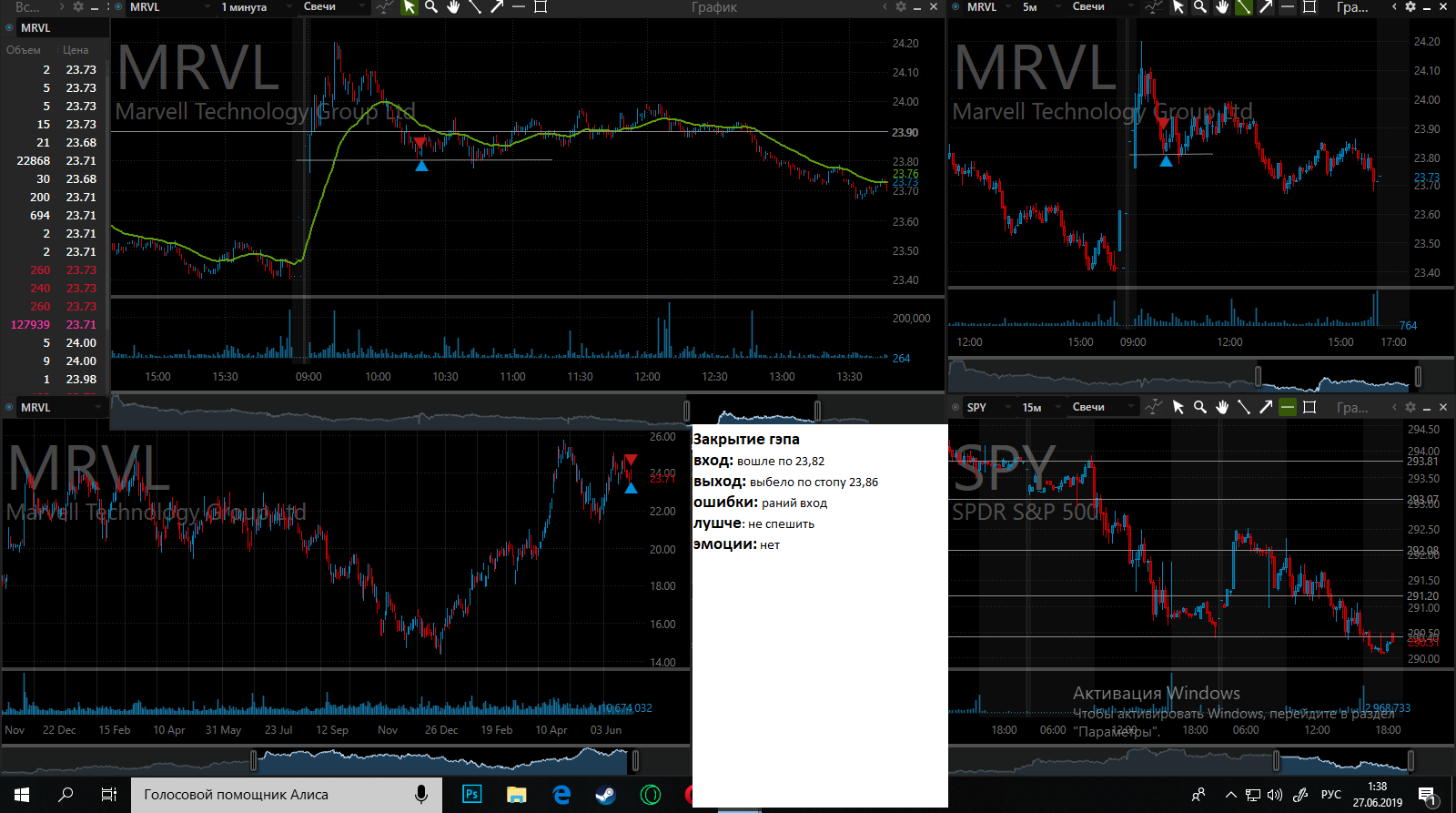Select horizontal line tool in MRVL 1-minute chart
The width and height of the screenshot is (1456, 813).
point(519,7)
